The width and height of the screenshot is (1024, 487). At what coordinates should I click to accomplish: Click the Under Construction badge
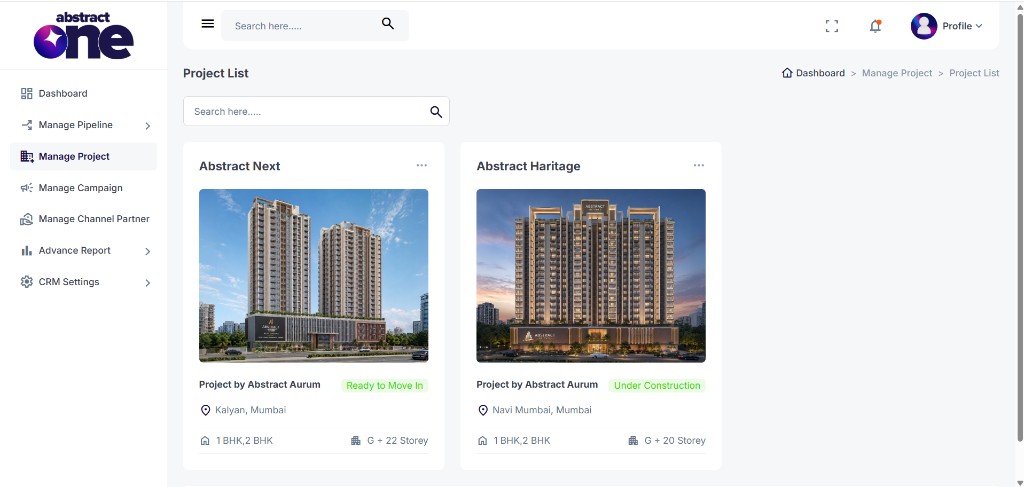[x=657, y=386]
